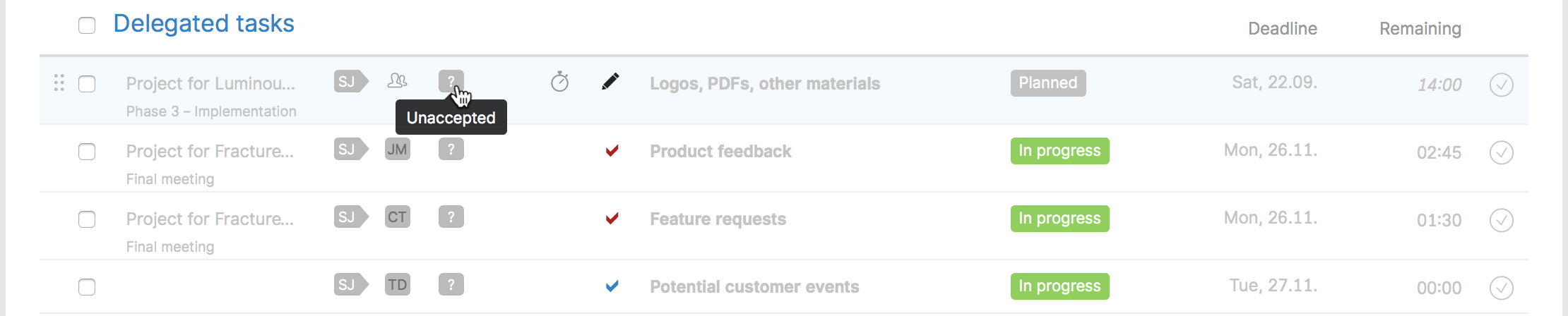Click the complete circle for Feature requests
Screen dimensions: 1568x316
coord(1501,220)
